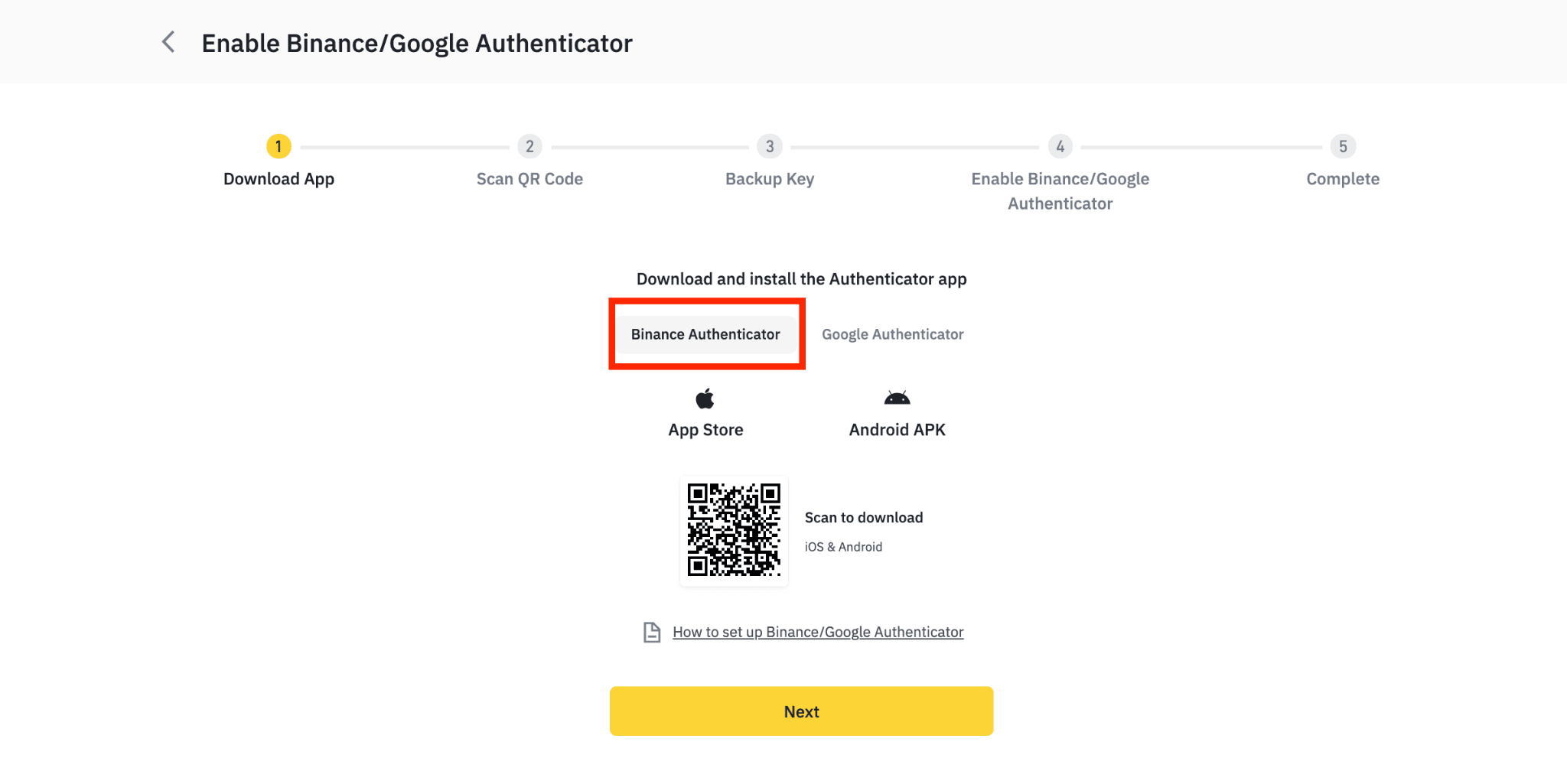Click the Enable Binance/Google Authenticator step label

1060,191
